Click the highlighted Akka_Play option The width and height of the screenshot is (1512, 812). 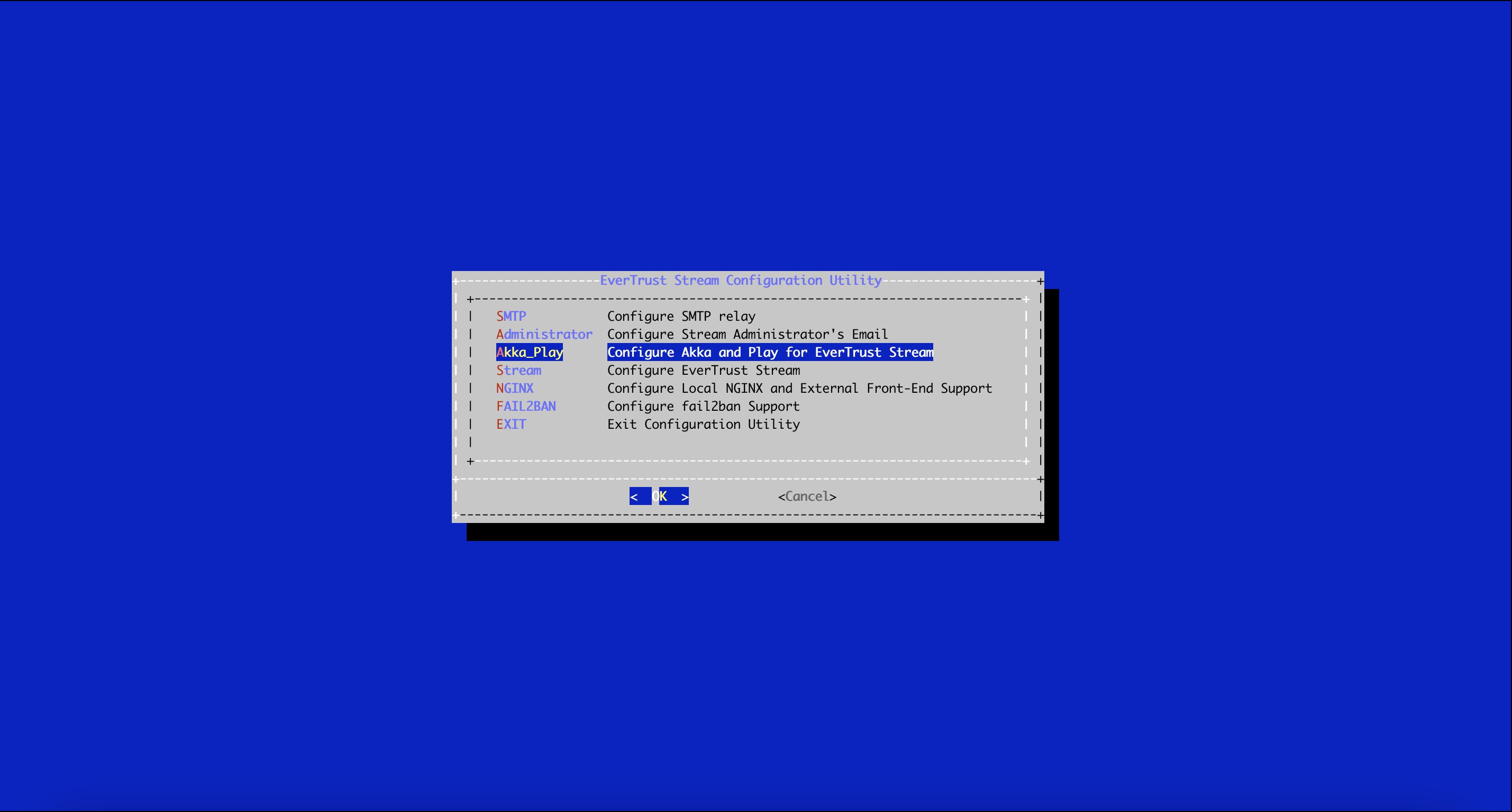[529, 351]
